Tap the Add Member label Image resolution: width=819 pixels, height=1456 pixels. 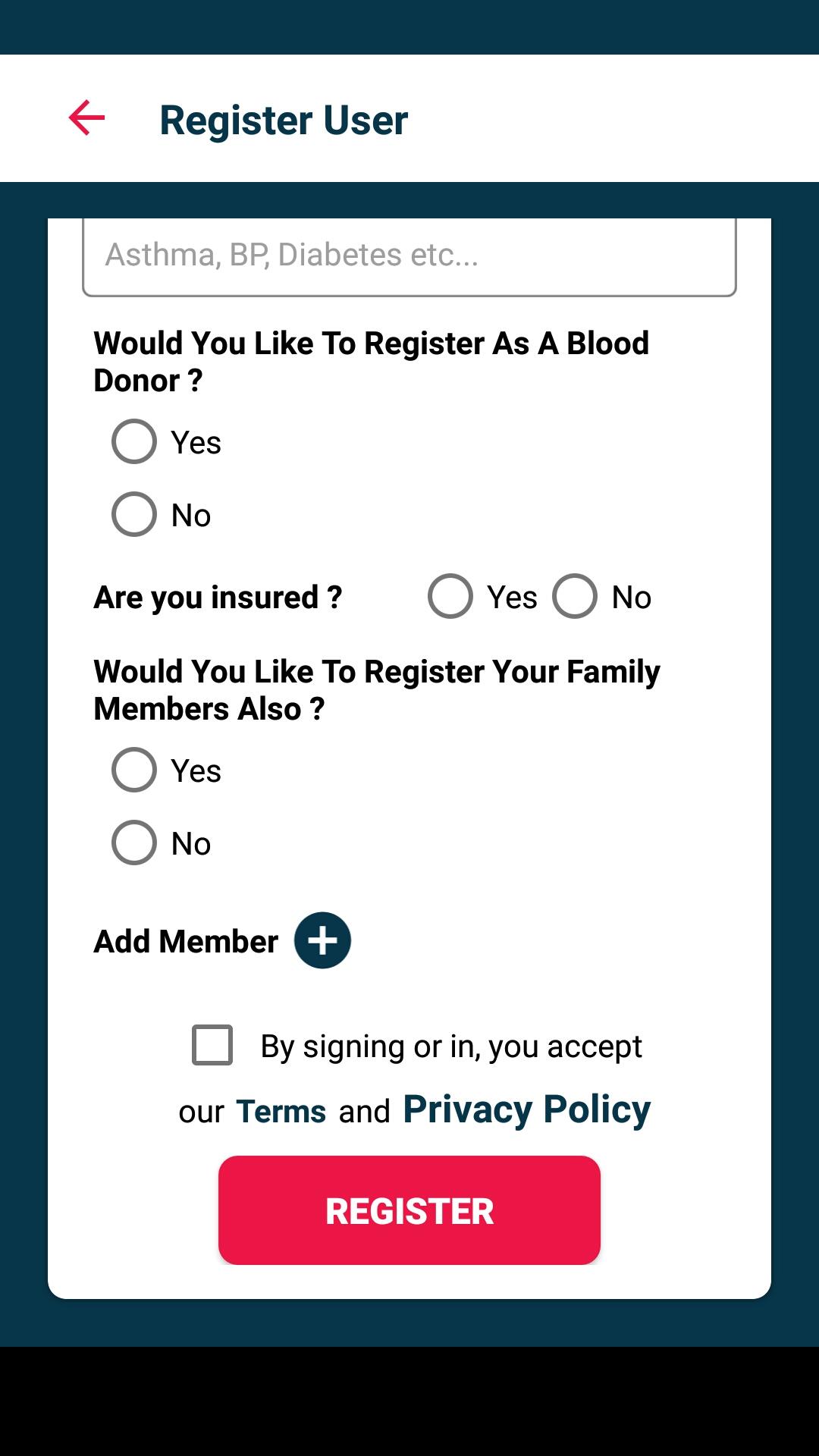pos(186,941)
